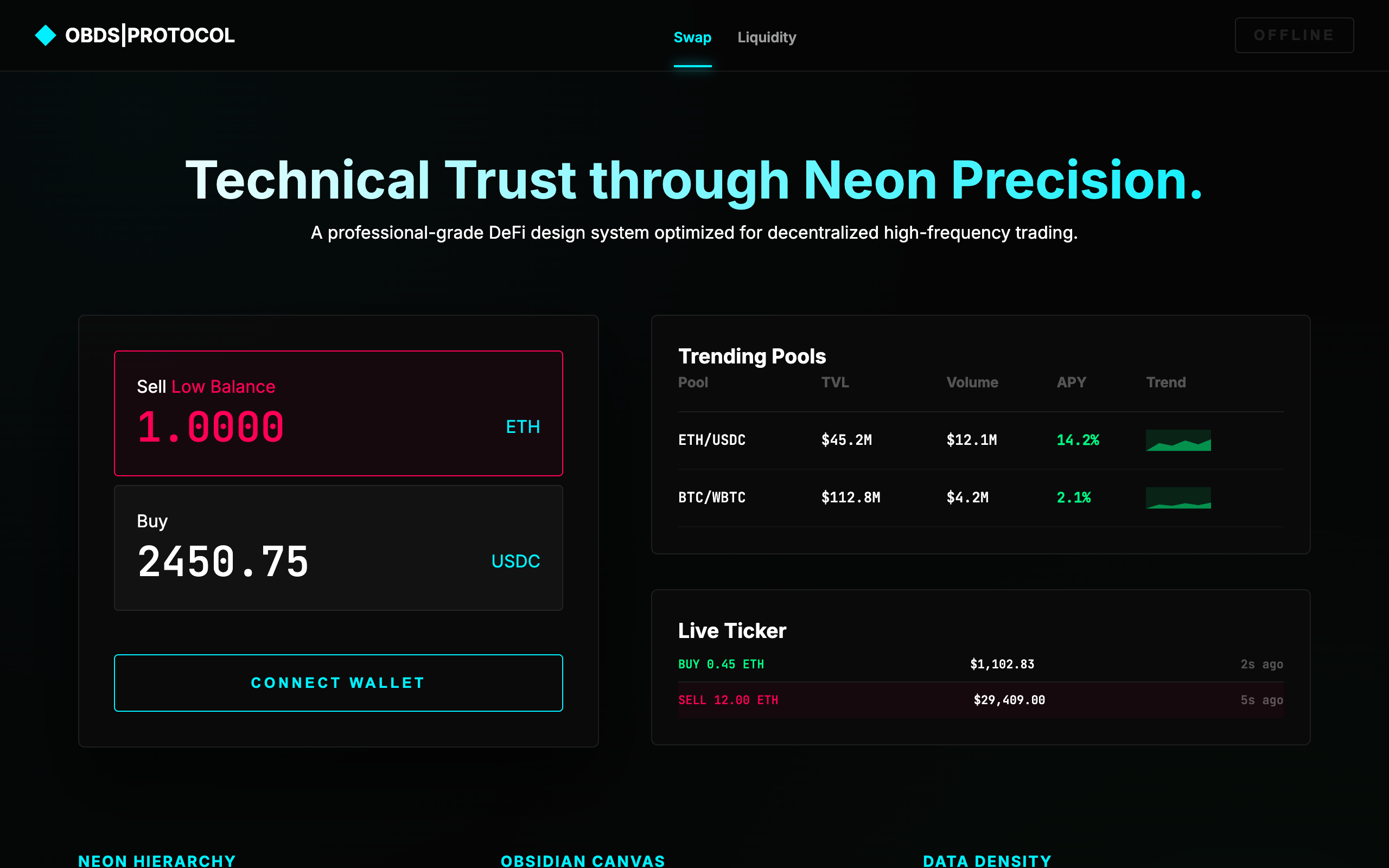Click the Sell amount field showing 1.0000

tap(211, 426)
